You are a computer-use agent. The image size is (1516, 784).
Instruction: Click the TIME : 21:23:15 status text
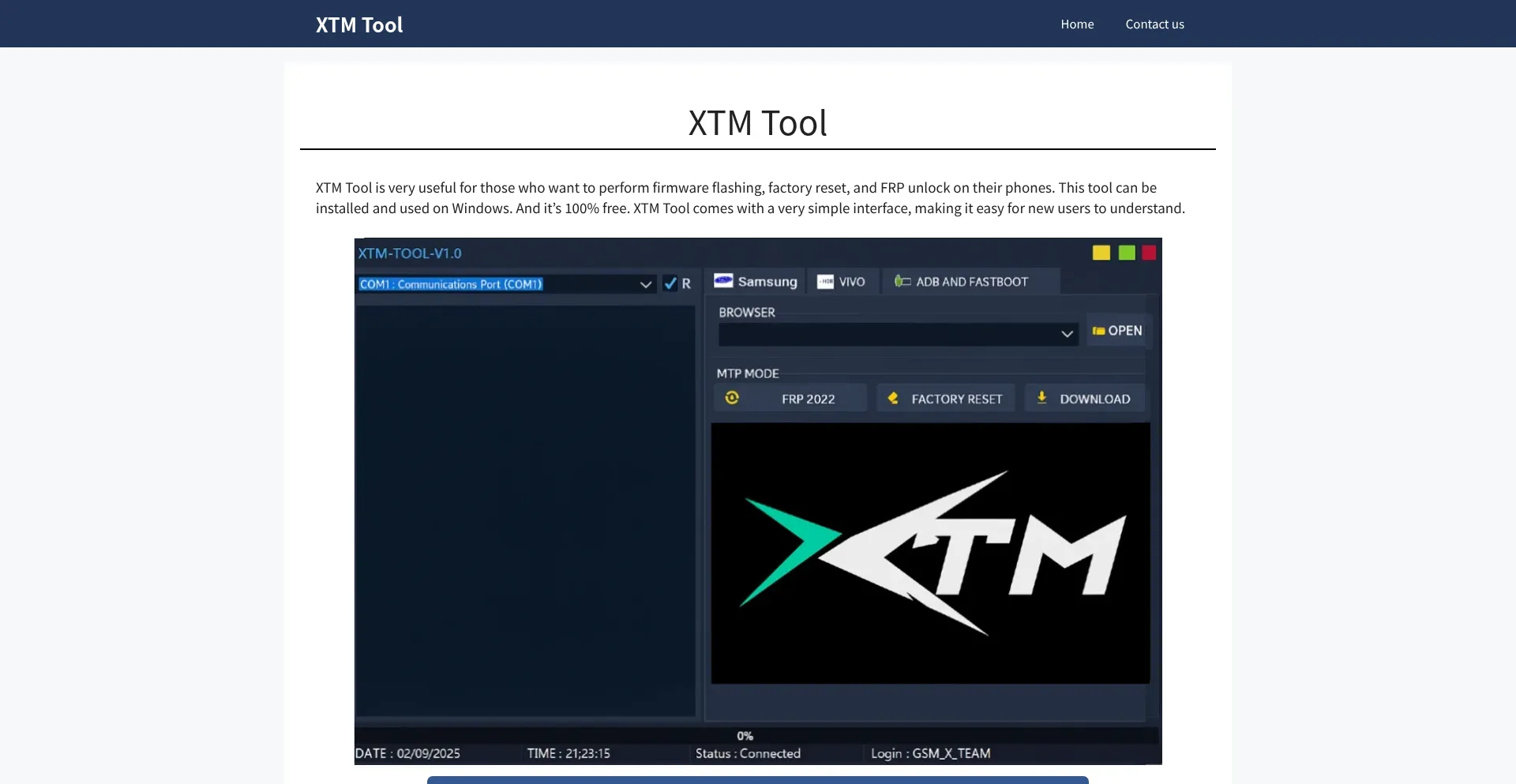tap(568, 754)
